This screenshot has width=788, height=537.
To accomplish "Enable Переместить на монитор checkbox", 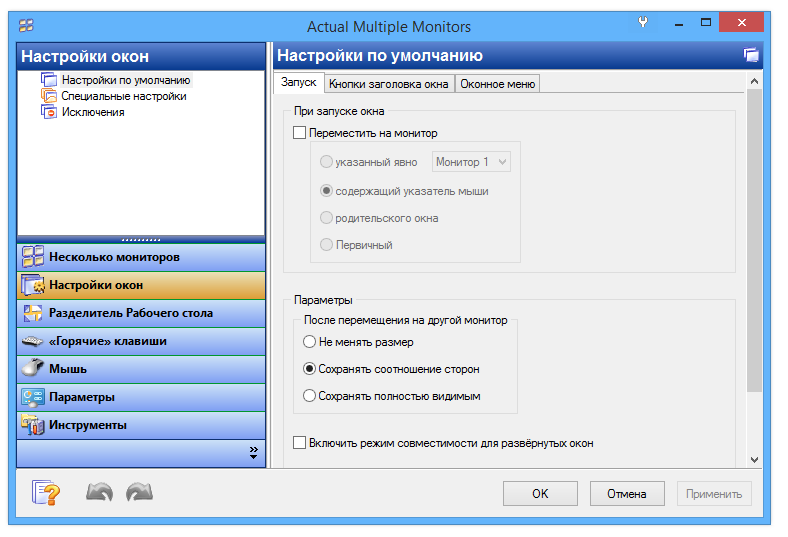I will click(x=300, y=133).
